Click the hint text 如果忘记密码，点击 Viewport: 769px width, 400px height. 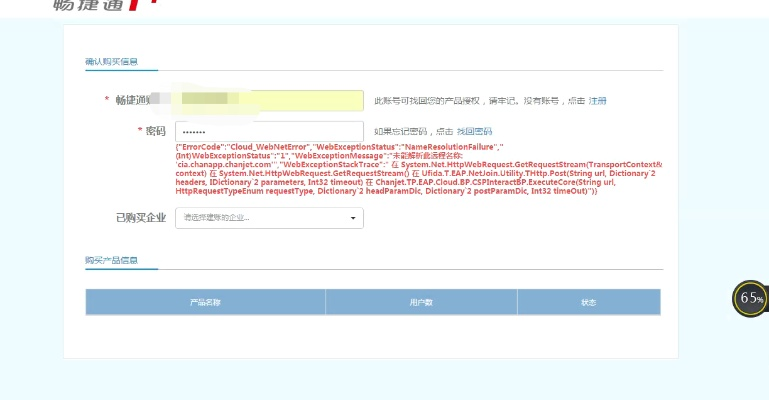coord(413,131)
